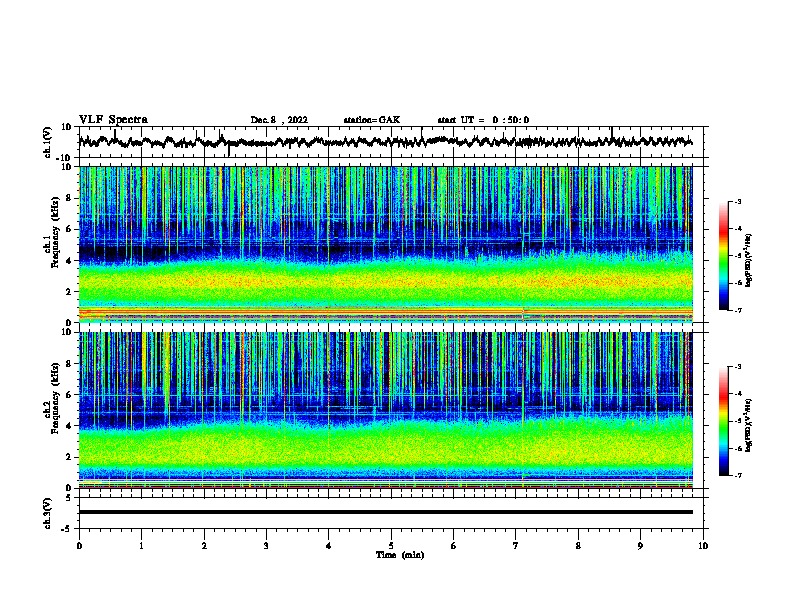792x612 pixels.
Task: Click the ch.1 color scale "log(PSD)" unit label
Action: click(x=749, y=260)
